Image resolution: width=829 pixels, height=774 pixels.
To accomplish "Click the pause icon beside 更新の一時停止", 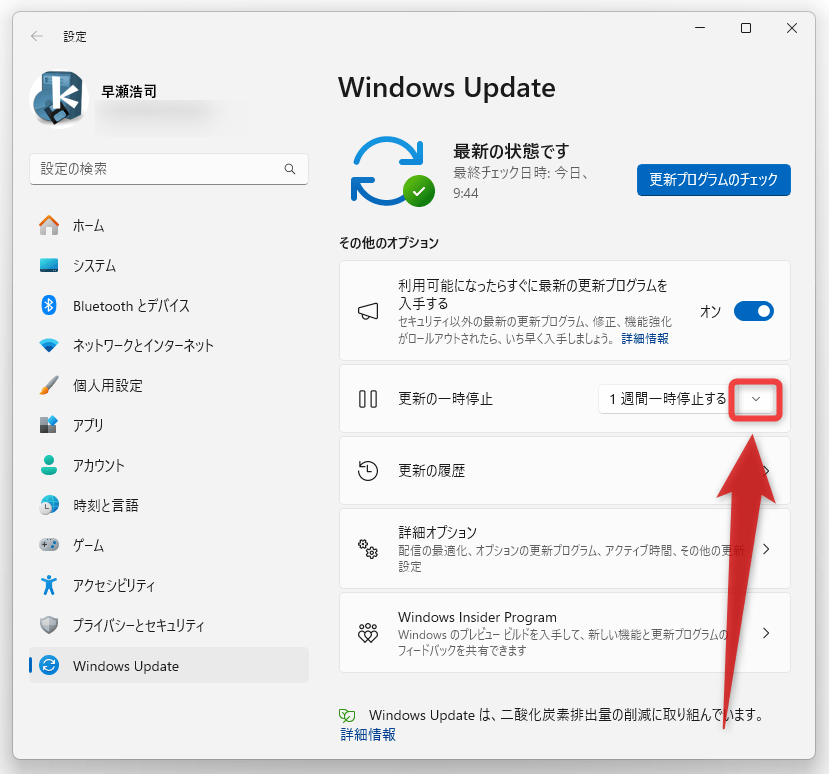I will coord(368,399).
